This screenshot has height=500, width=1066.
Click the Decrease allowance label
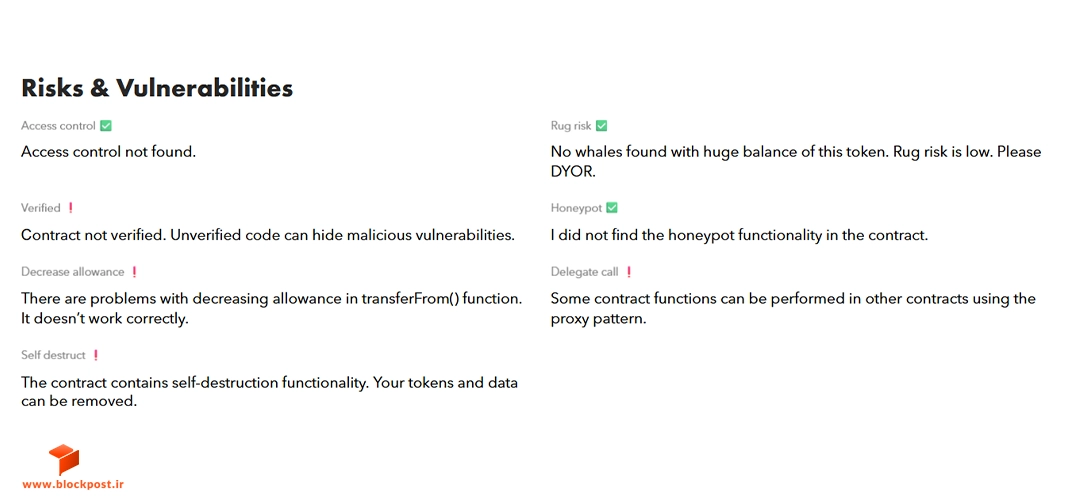click(x=73, y=272)
